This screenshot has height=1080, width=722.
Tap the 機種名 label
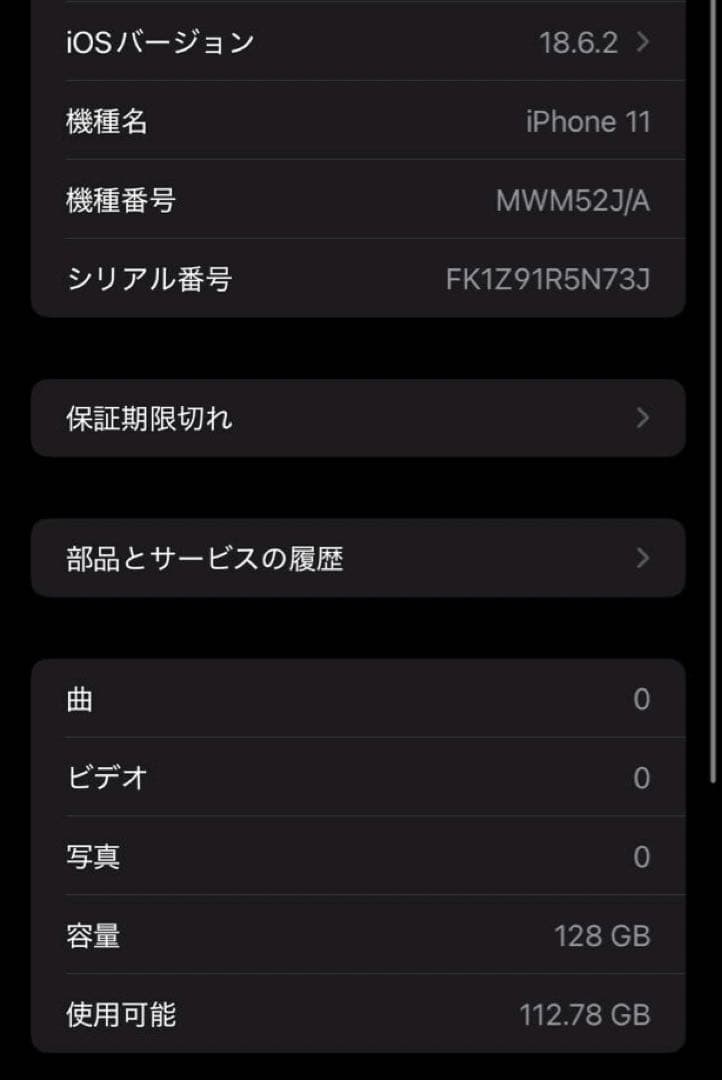click(107, 122)
